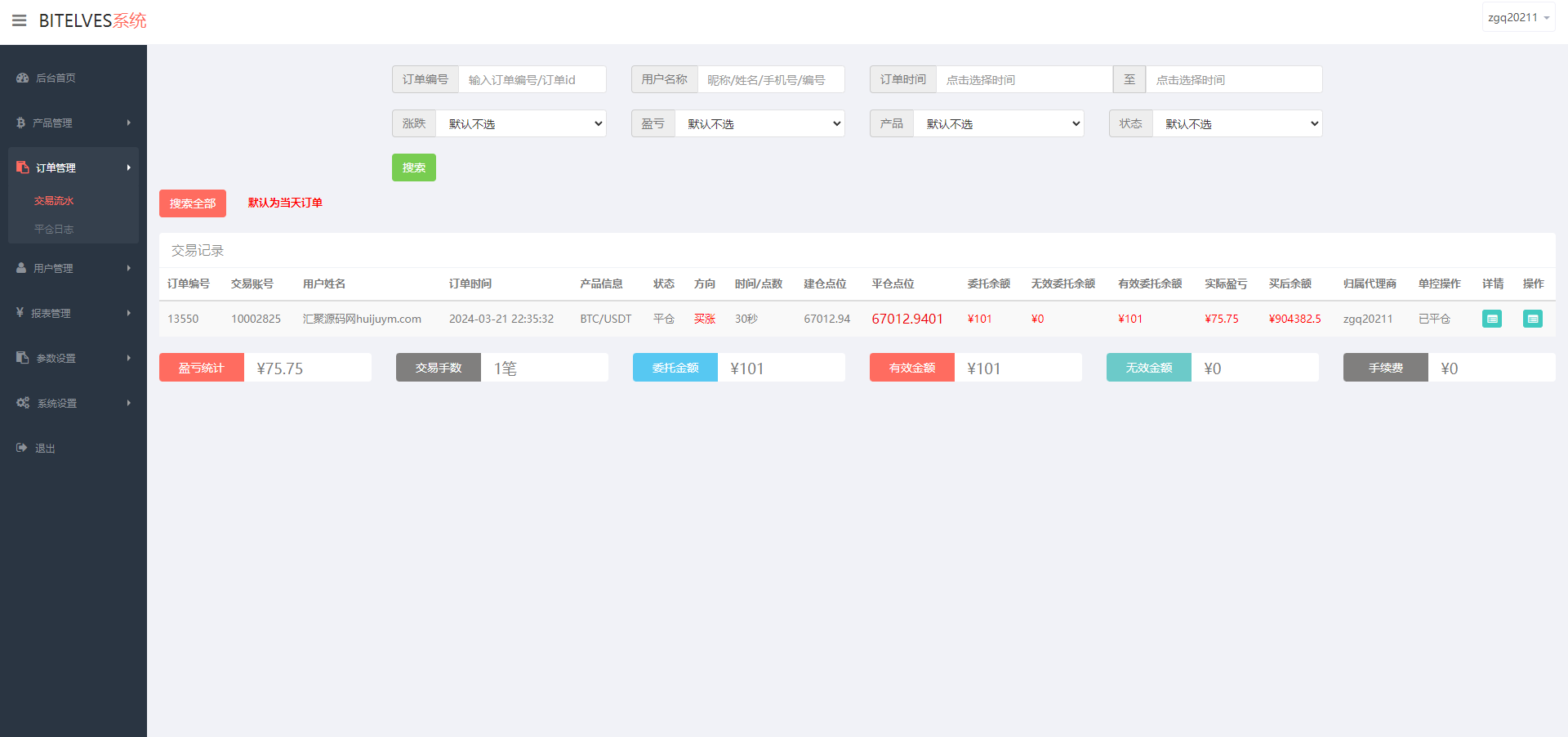Click the green 搜索 button
The width and height of the screenshot is (1568, 737).
click(x=413, y=167)
